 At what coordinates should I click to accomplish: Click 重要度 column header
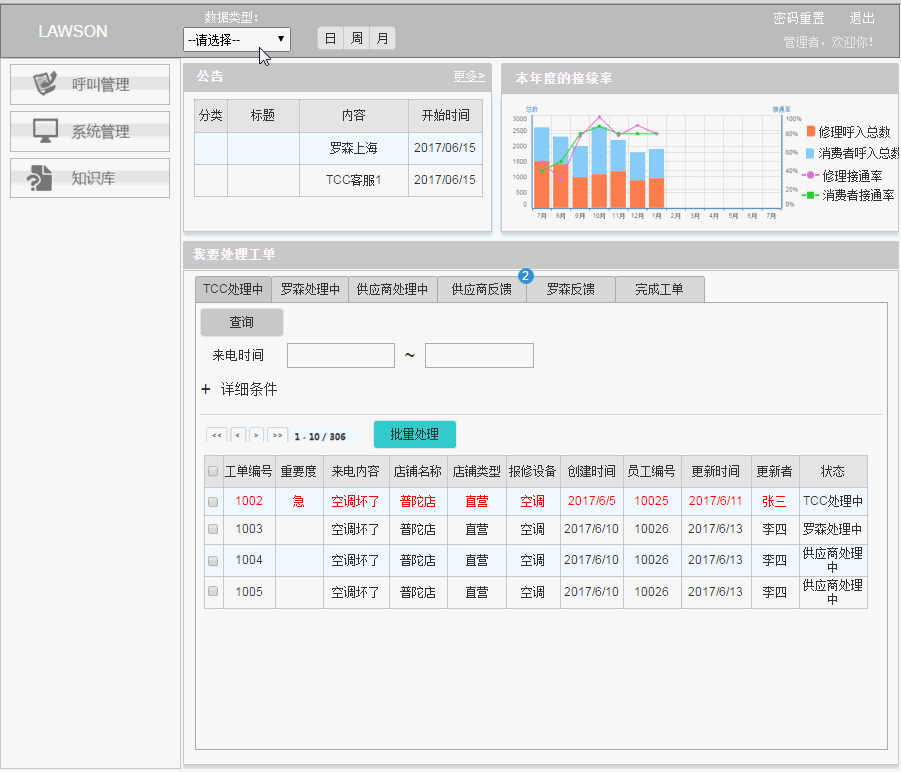click(x=299, y=472)
